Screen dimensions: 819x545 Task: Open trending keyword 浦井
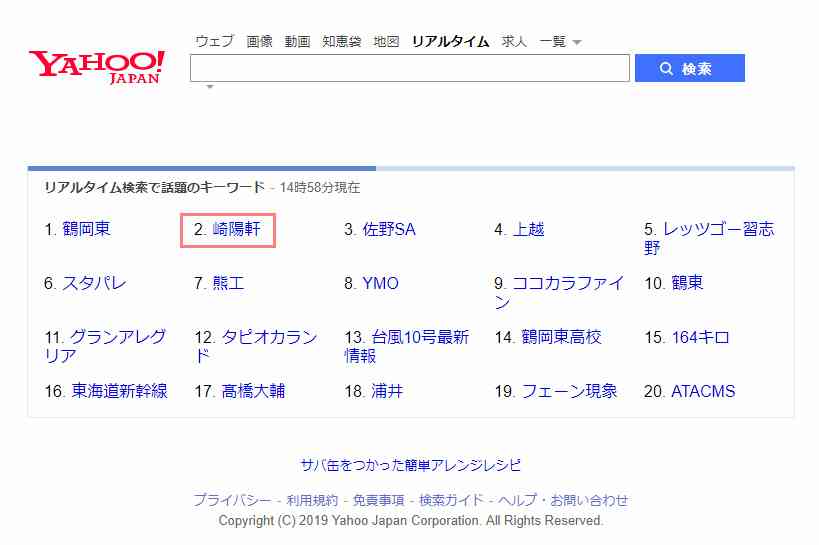tap(387, 391)
